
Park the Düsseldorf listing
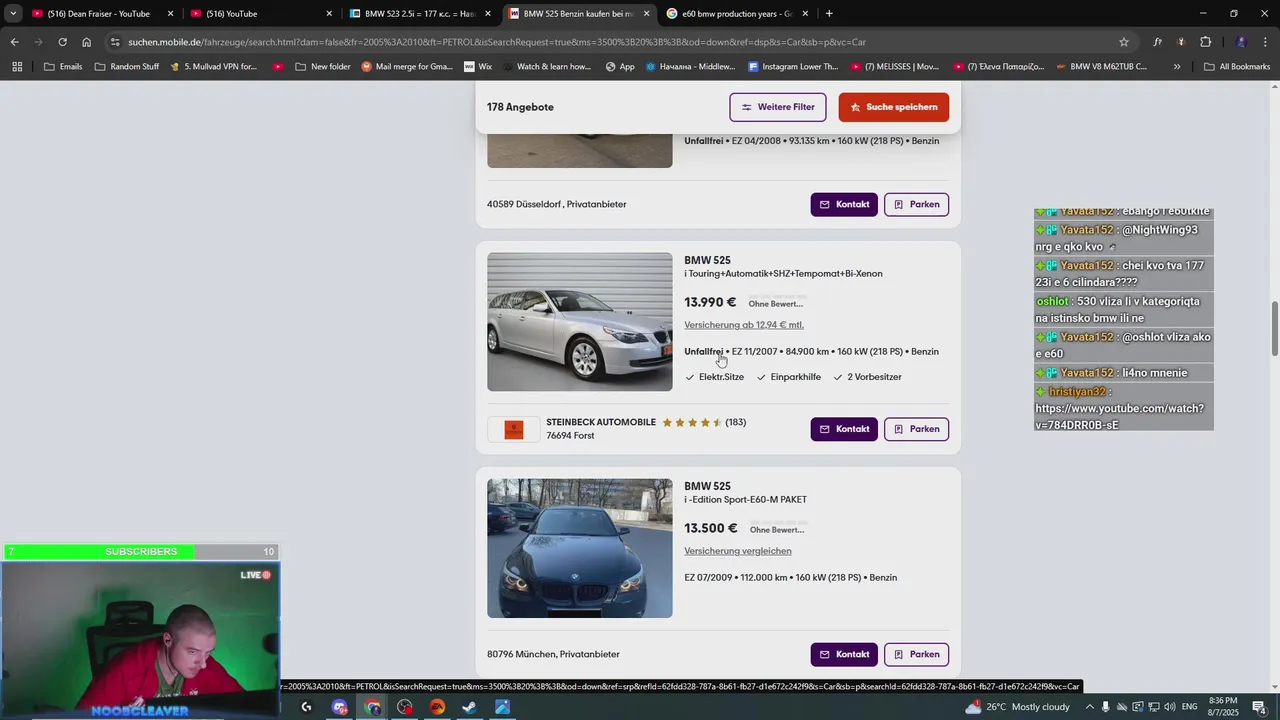[x=917, y=204]
